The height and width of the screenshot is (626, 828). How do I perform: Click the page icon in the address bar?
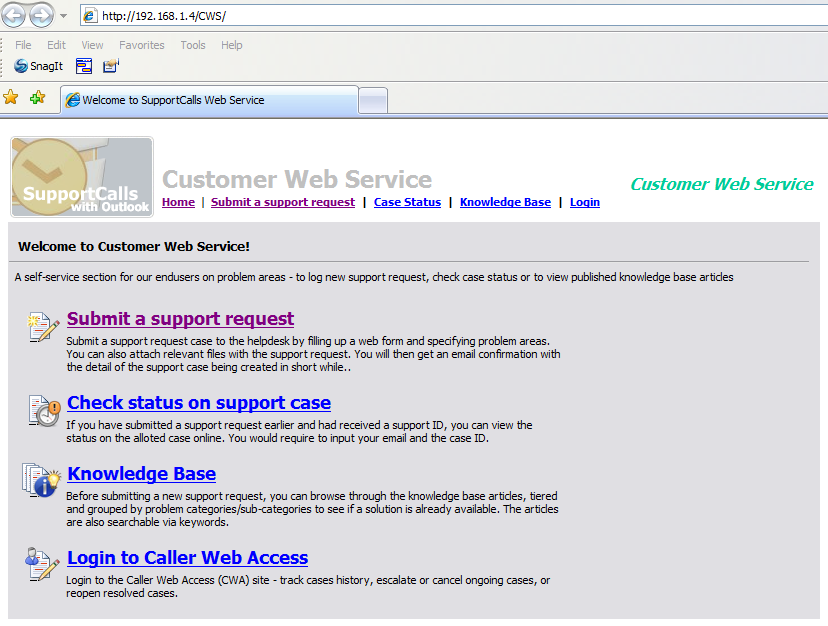[90, 16]
